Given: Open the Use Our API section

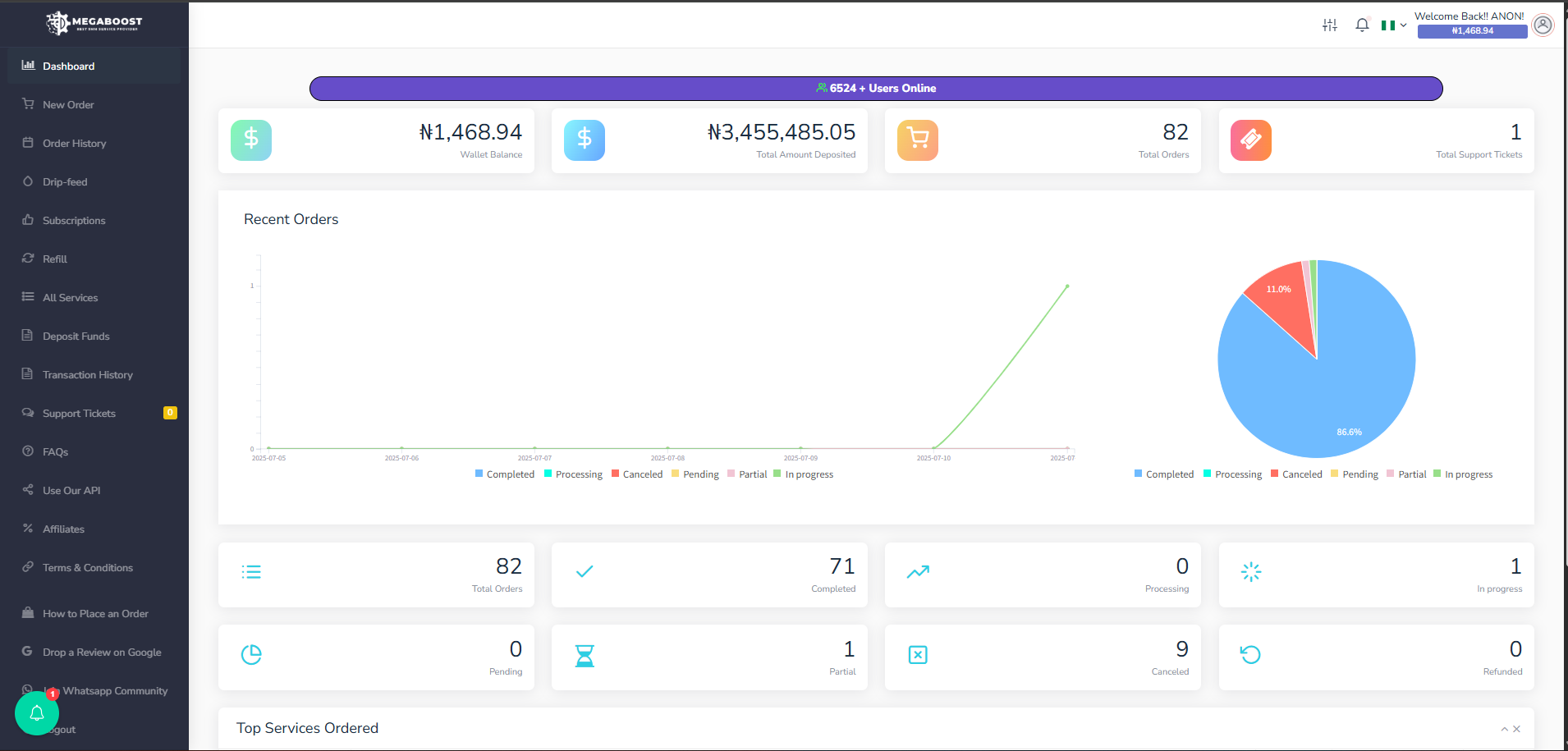Looking at the screenshot, I should (x=71, y=490).
